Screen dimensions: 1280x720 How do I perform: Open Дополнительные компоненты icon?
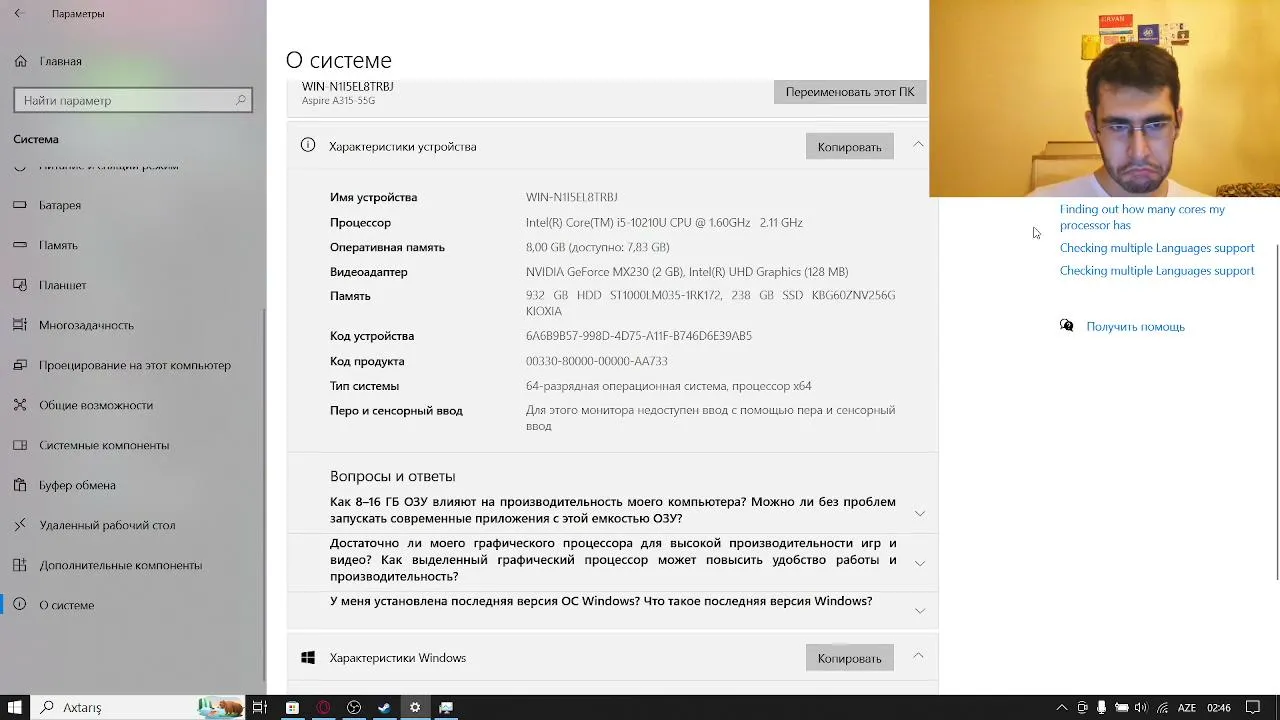(x=20, y=565)
